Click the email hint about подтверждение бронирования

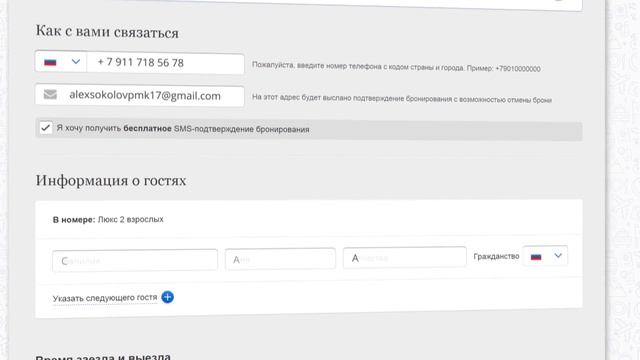tap(402, 98)
